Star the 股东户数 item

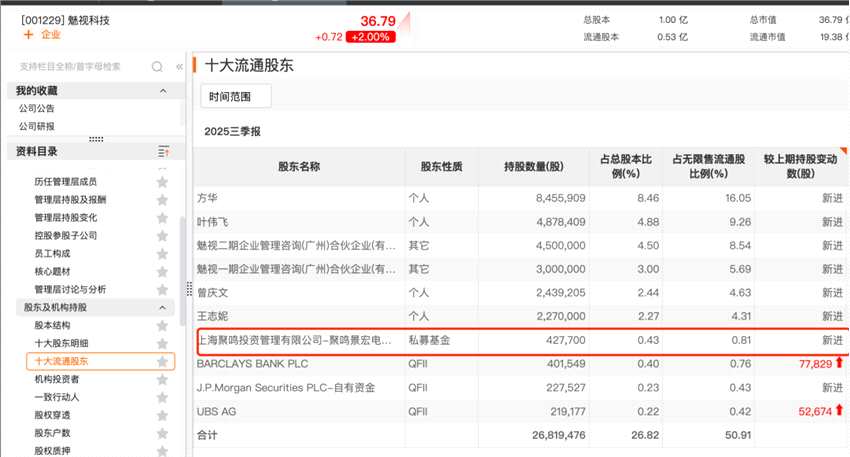162,433
